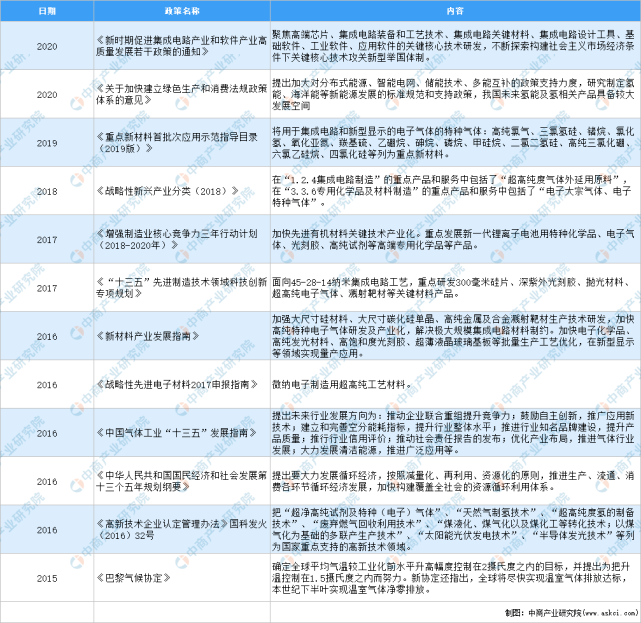The image size is (641, 623).
Task: Click the 政策名称 column header
Action: [x=170, y=10]
